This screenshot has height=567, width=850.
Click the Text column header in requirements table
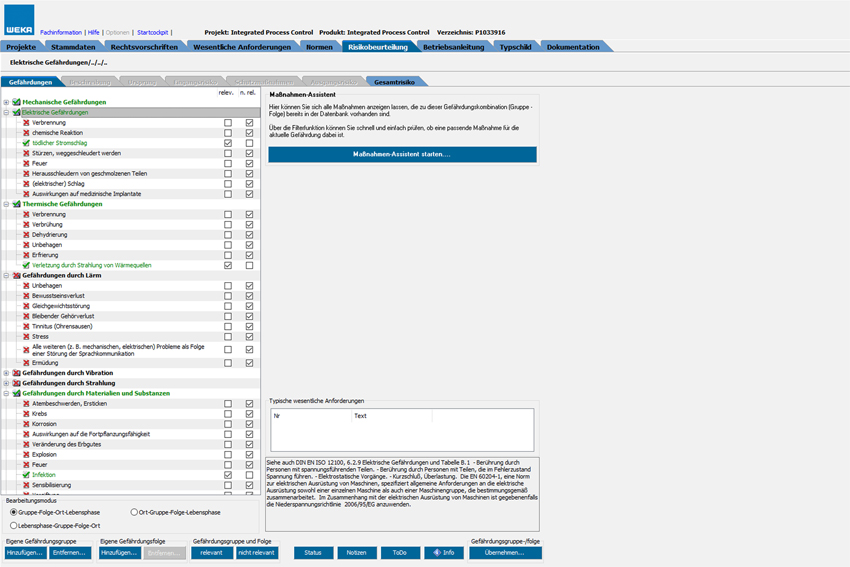point(361,415)
